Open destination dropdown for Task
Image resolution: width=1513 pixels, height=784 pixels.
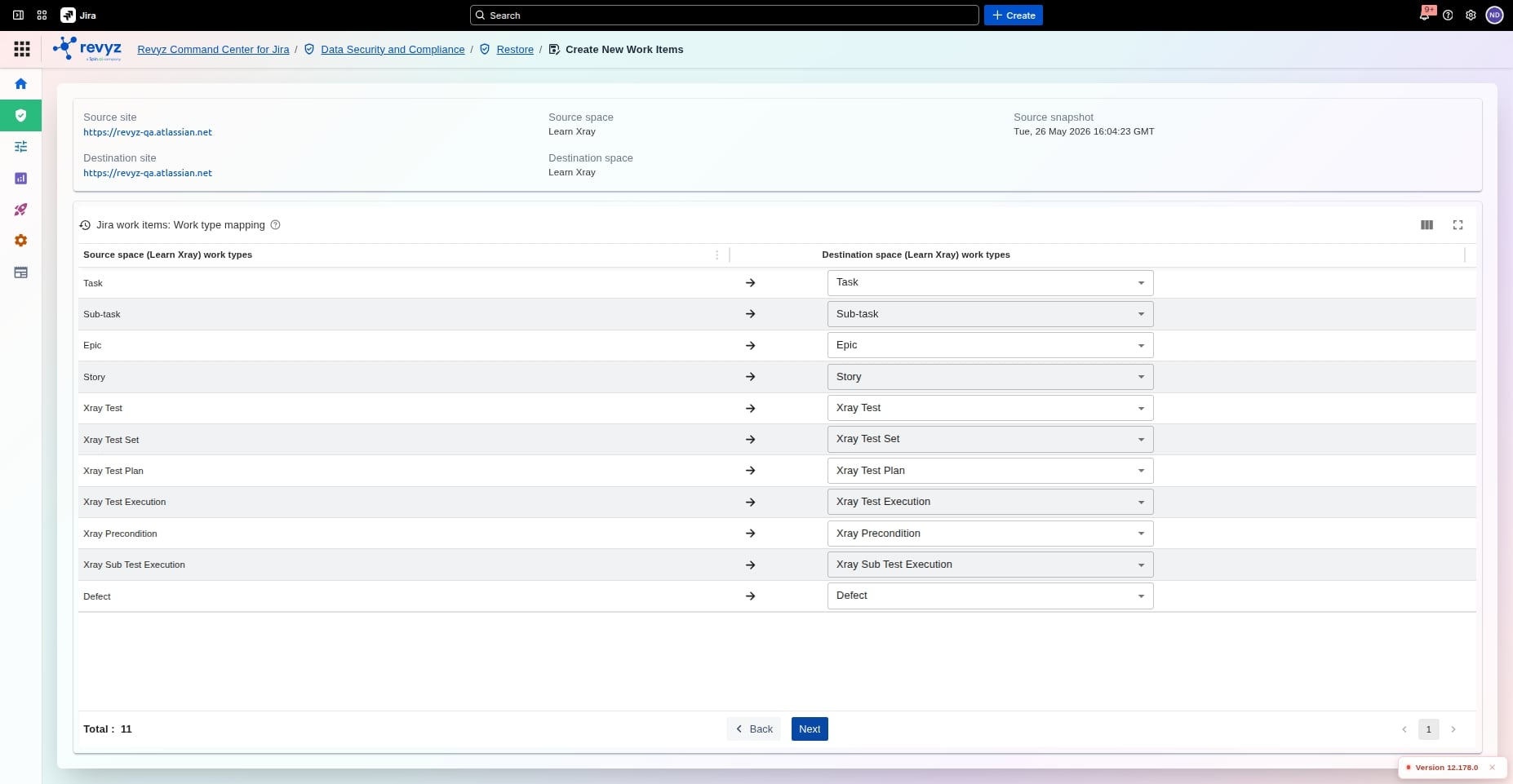click(990, 283)
